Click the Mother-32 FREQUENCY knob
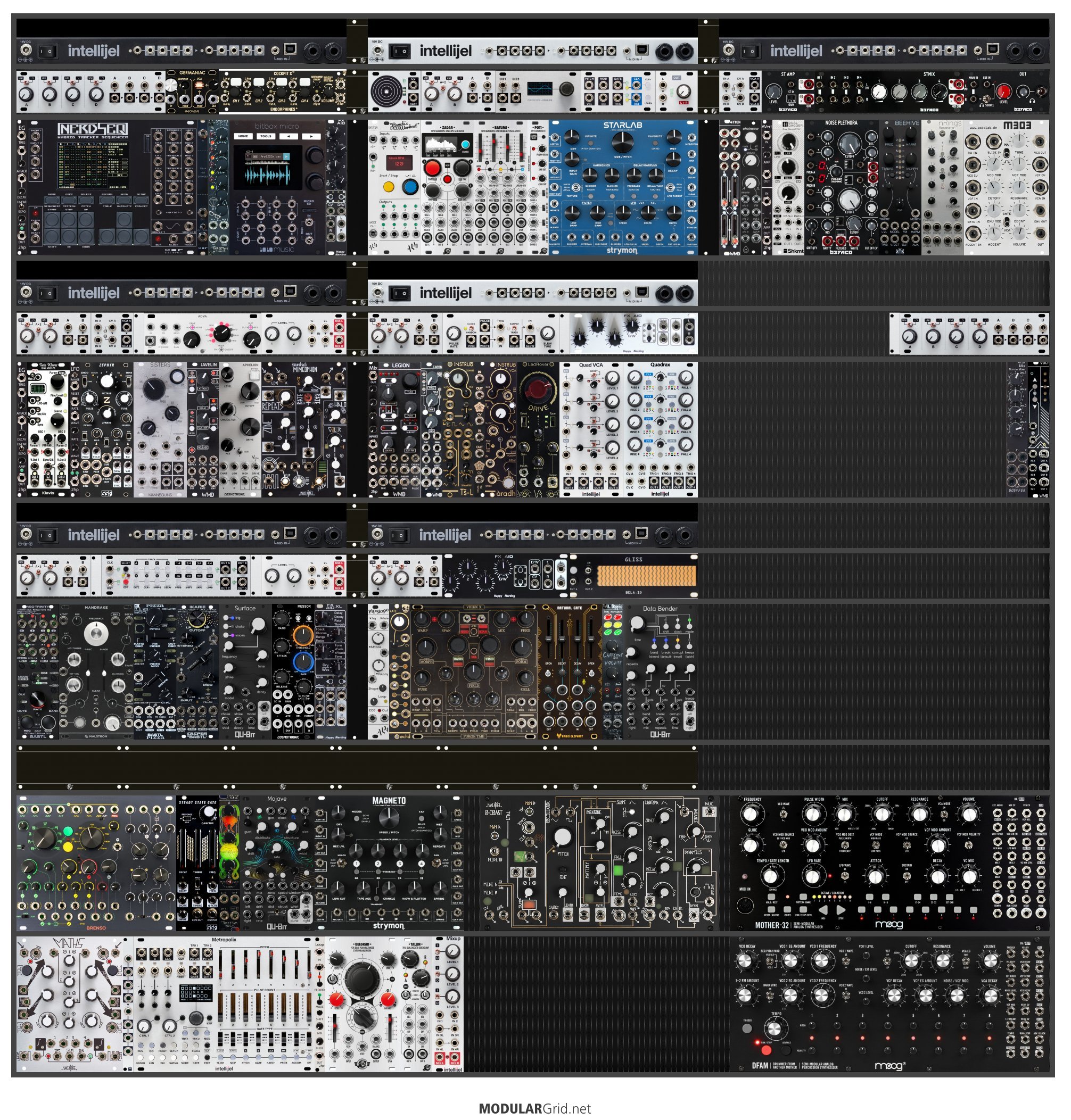1071x1120 pixels. click(x=751, y=814)
